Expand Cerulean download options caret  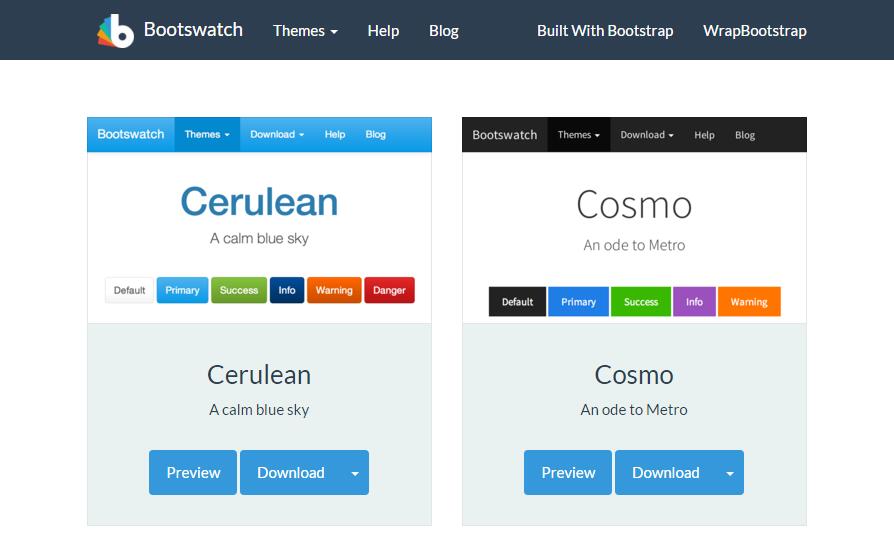coord(355,473)
